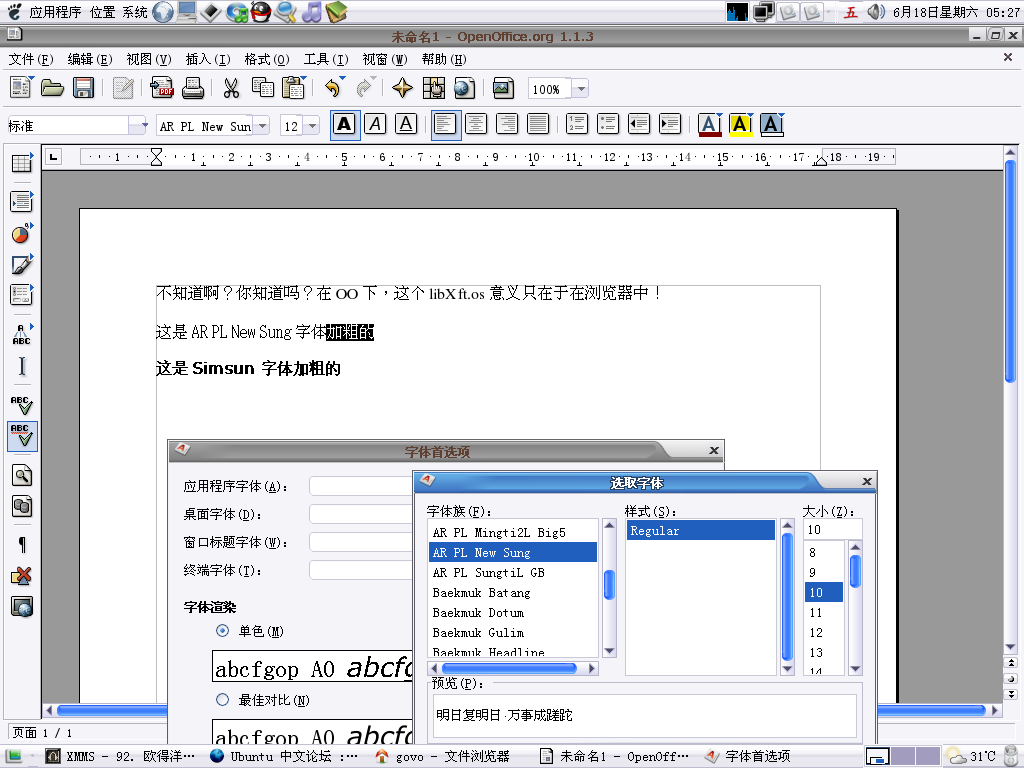Toggle Italic formatting button
The image size is (1024, 768).
376,124
